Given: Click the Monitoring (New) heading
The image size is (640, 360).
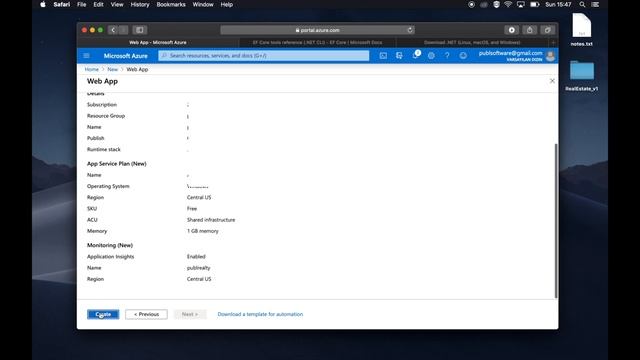Looking at the screenshot, I should 110,245.
